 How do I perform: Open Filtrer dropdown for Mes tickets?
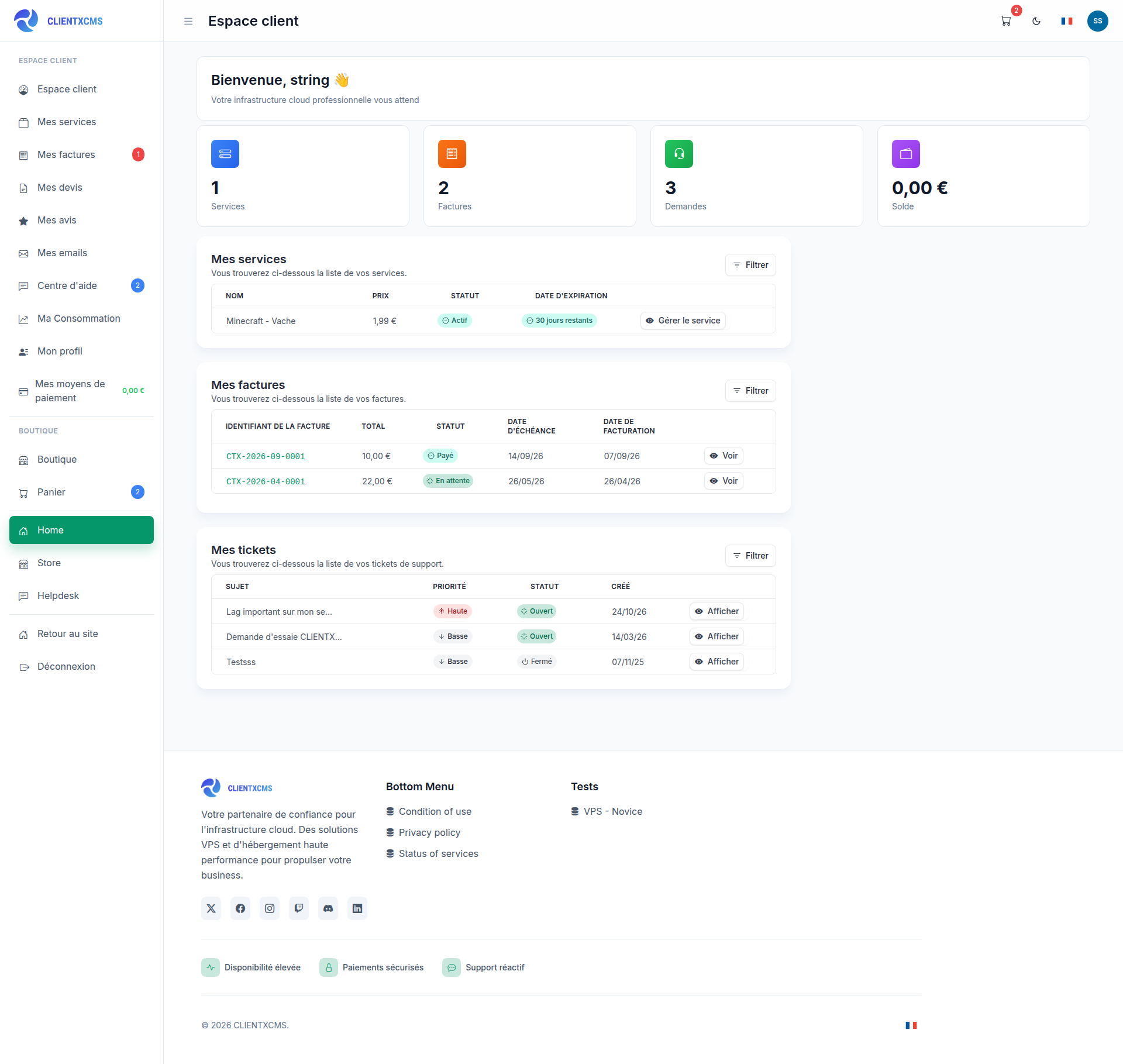pos(750,556)
